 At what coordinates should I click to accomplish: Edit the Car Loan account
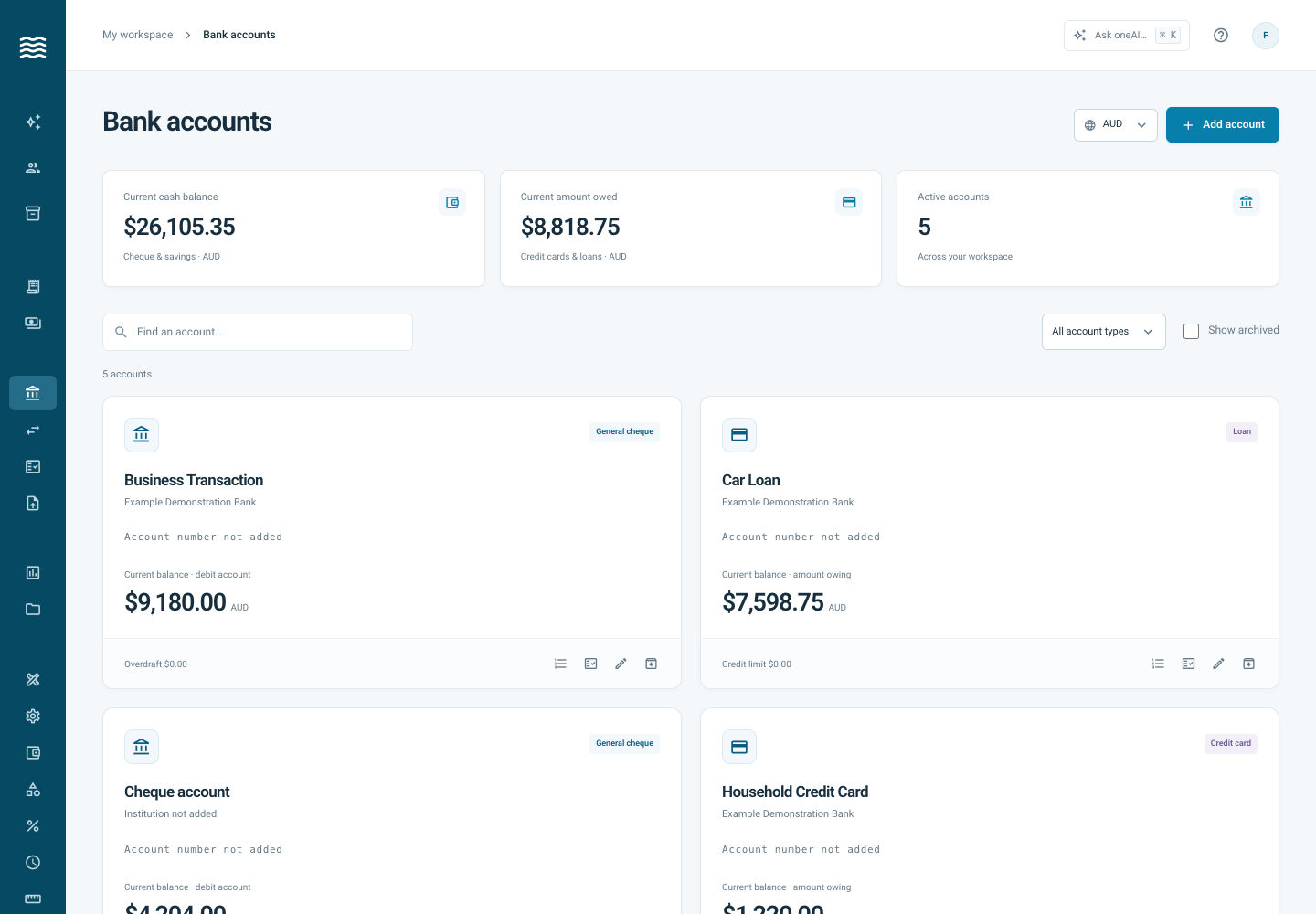(1218, 664)
